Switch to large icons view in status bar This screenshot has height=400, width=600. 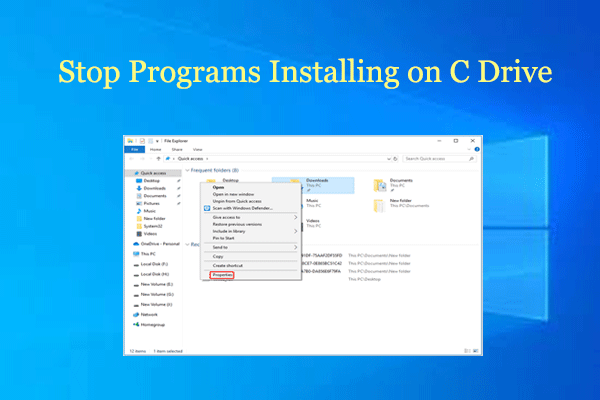[476, 351]
